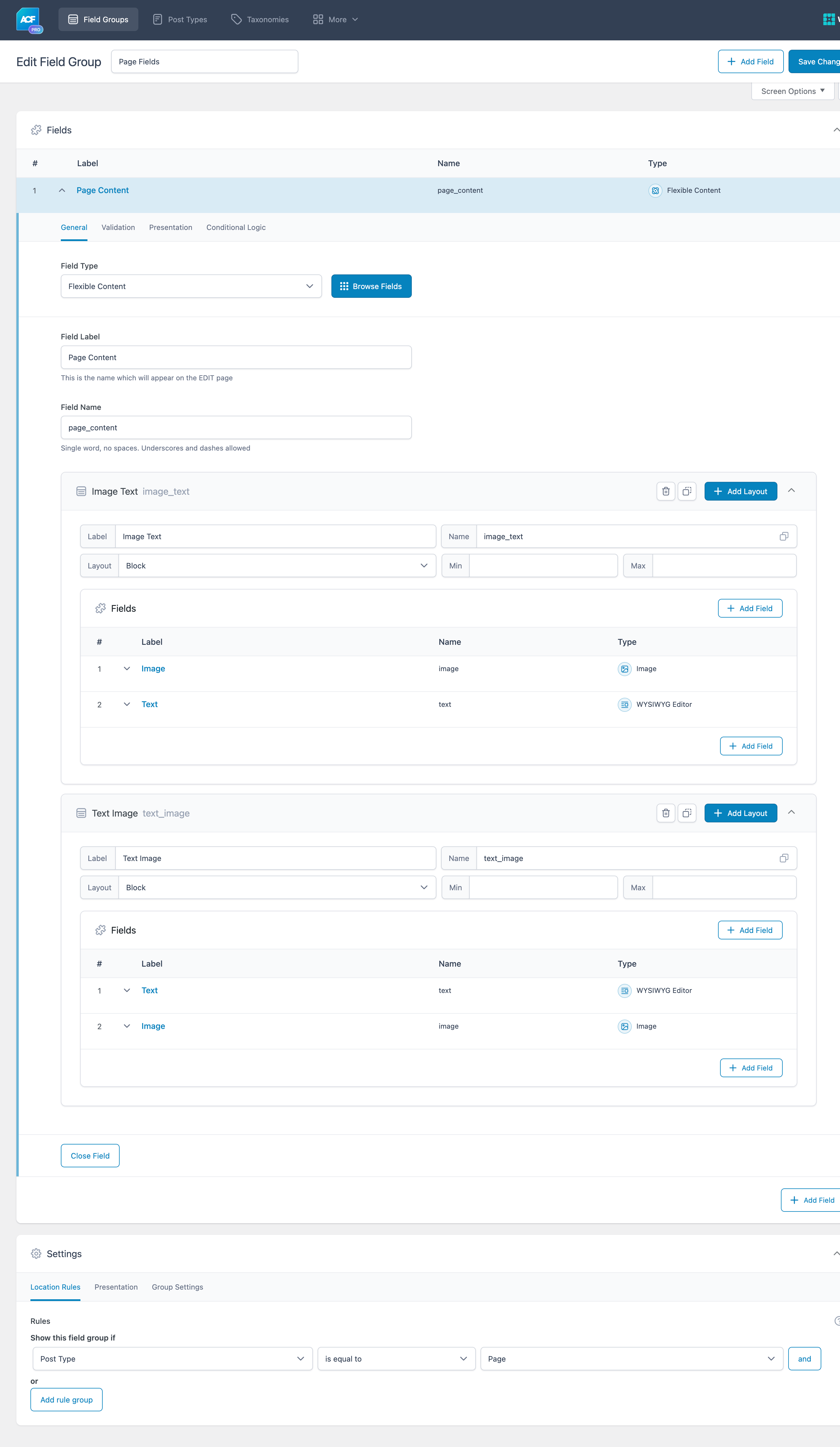Switch to Group Settings tab

click(178, 1287)
